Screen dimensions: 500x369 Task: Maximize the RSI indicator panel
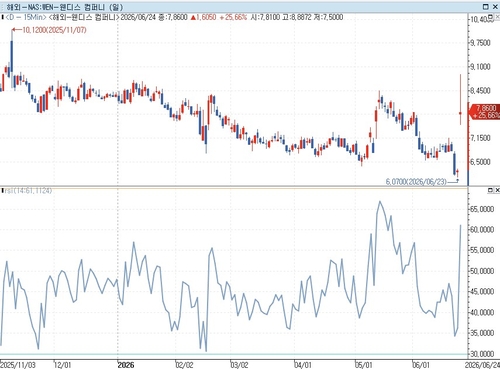[x=491, y=190]
